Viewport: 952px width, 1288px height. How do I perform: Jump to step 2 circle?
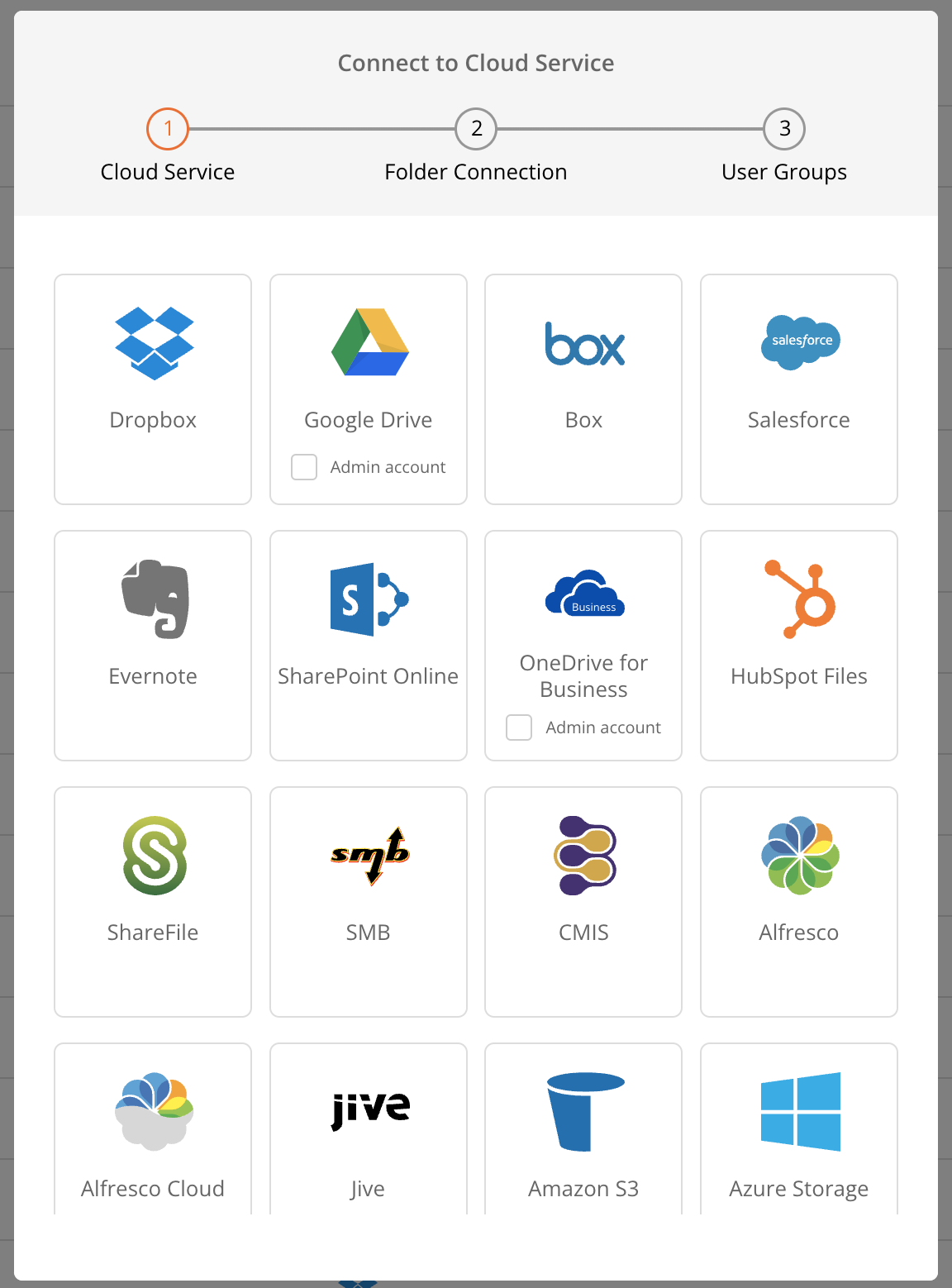tap(476, 129)
